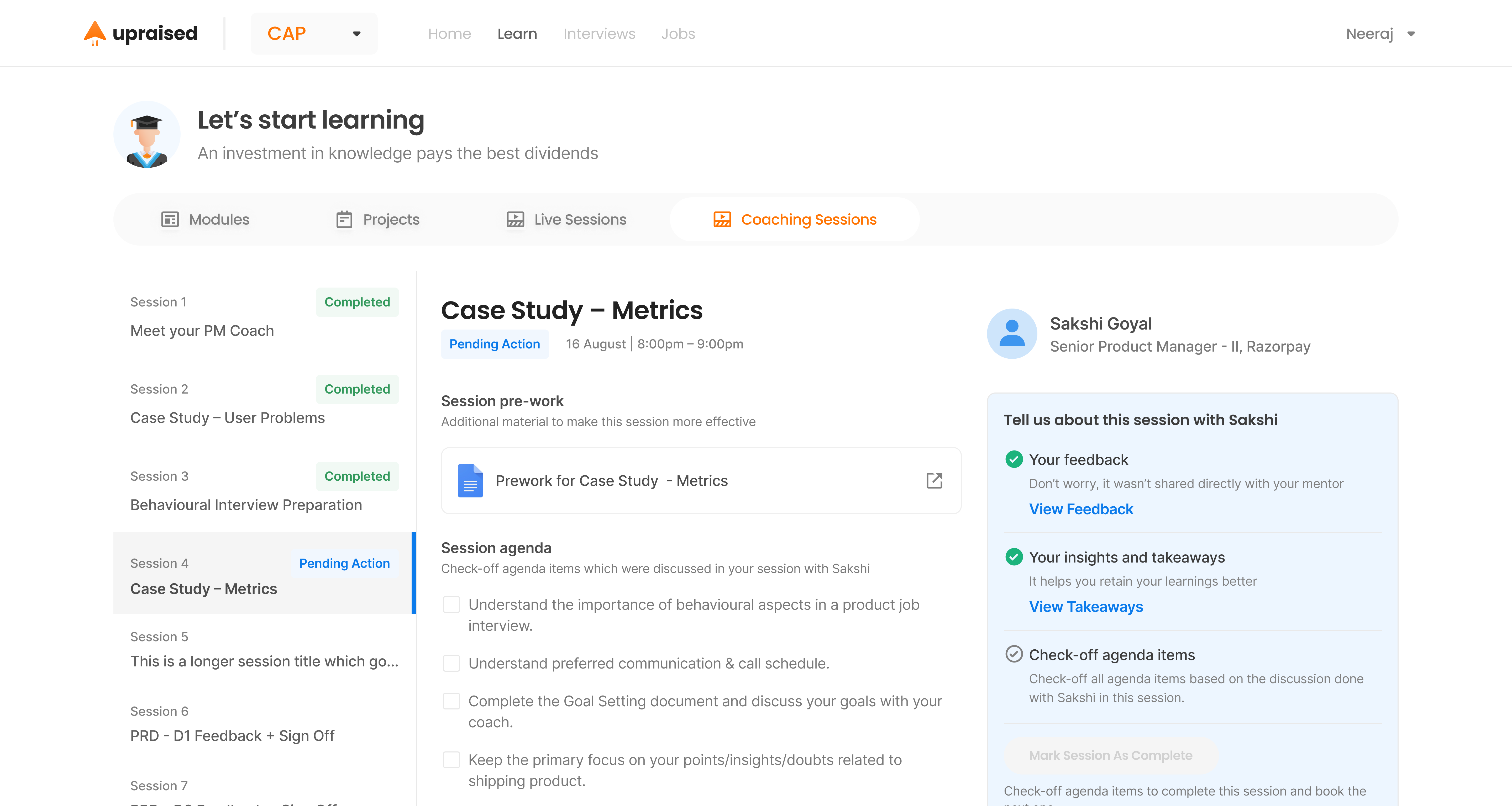Click the Modules tab icon
This screenshot has height=806, width=1512.
point(170,219)
